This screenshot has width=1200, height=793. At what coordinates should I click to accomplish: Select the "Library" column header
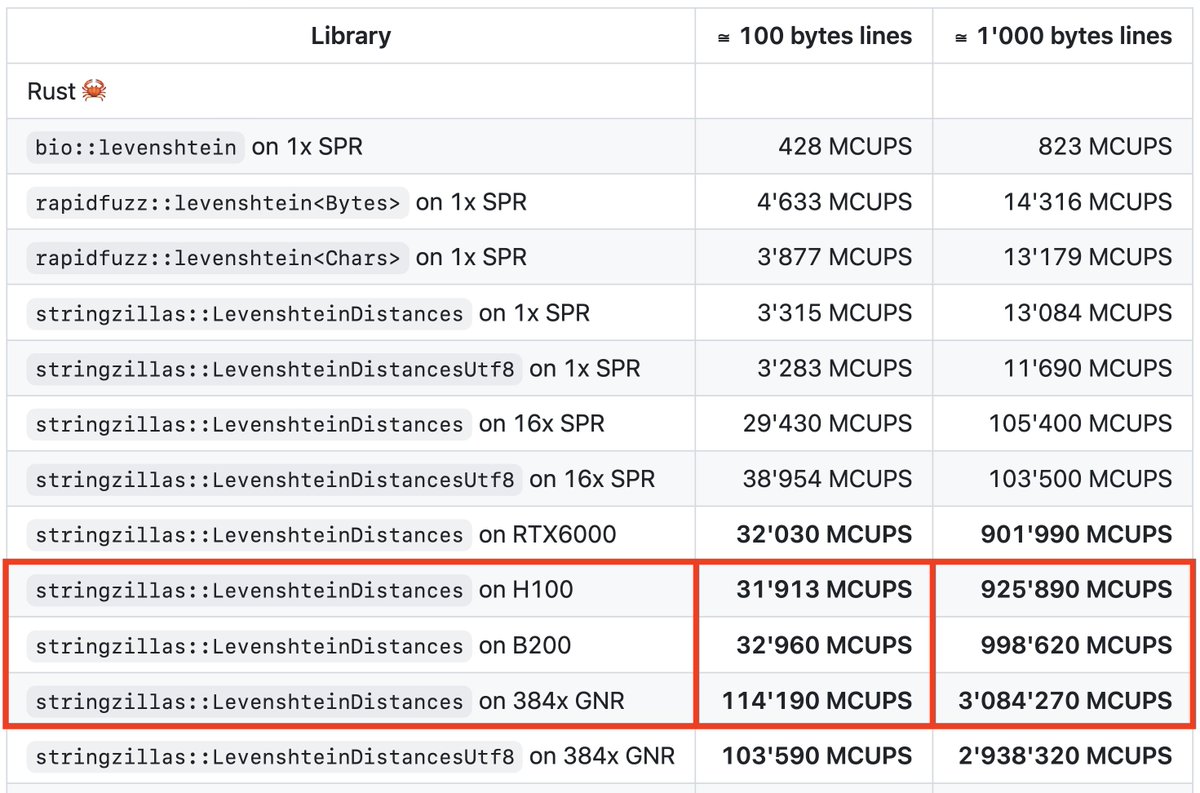pos(351,36)
